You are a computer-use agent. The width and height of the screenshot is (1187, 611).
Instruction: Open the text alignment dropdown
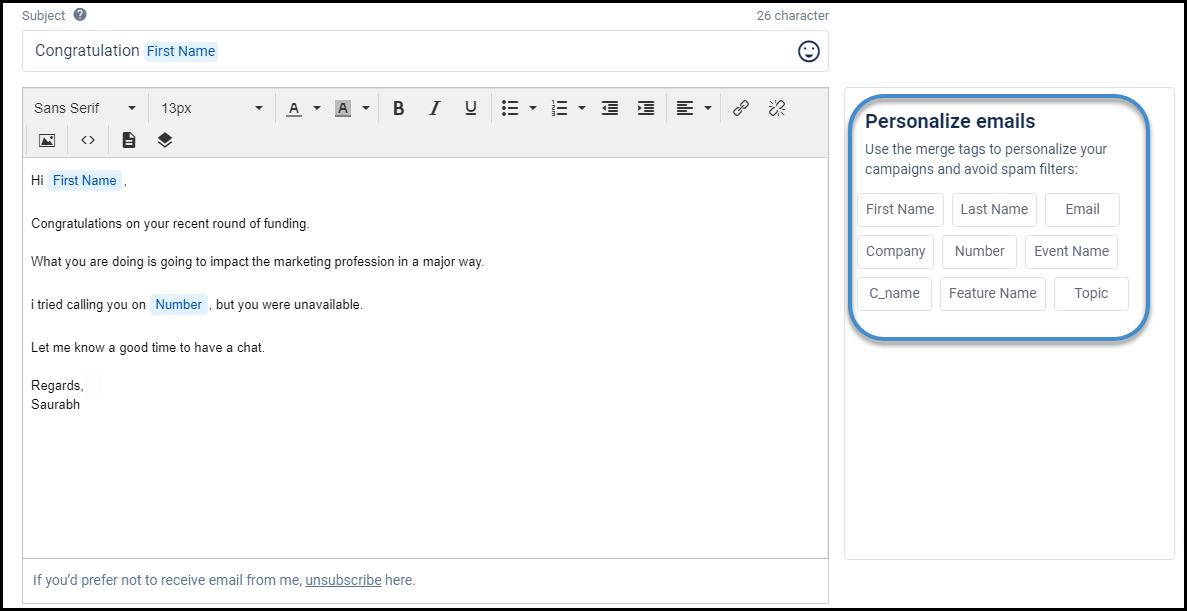coord(693,107)
